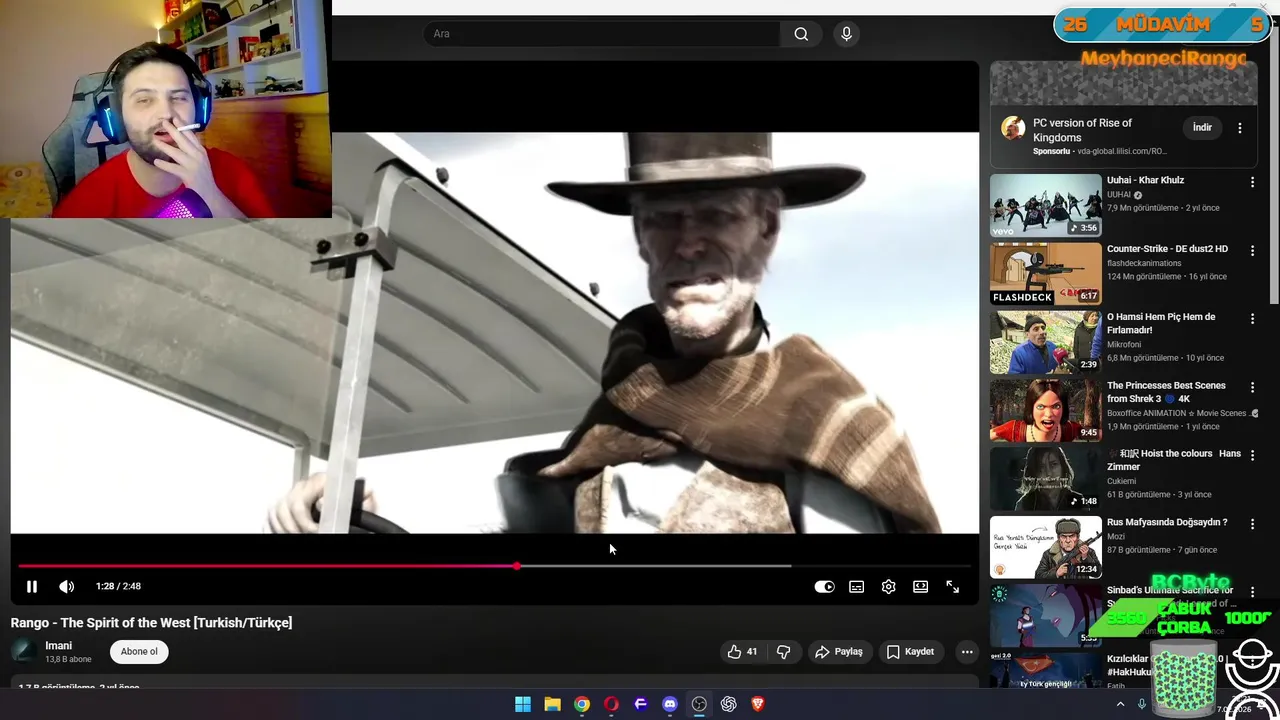
Task: Click the Cukiemi channel name
Action: coord(1121,481)
